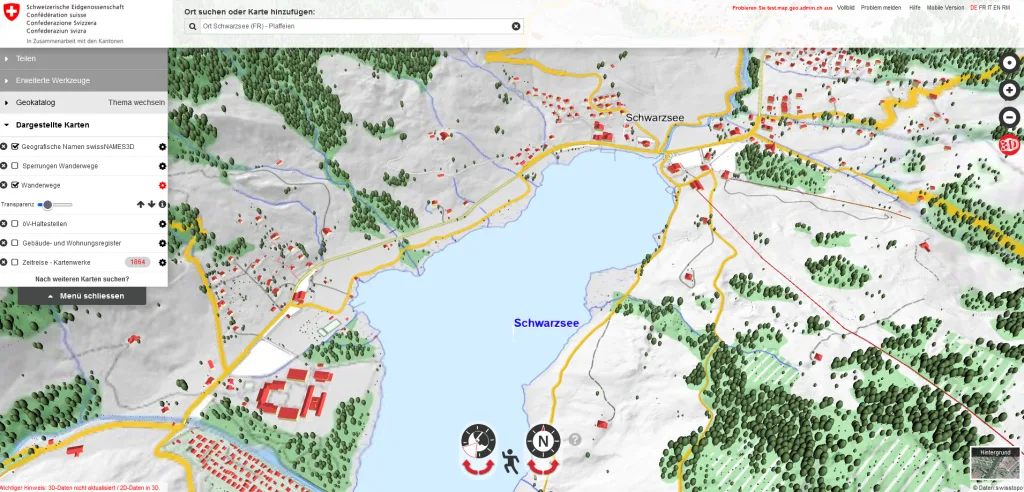Close the red settings gear for Wanderwege

[x=163, y=186]
